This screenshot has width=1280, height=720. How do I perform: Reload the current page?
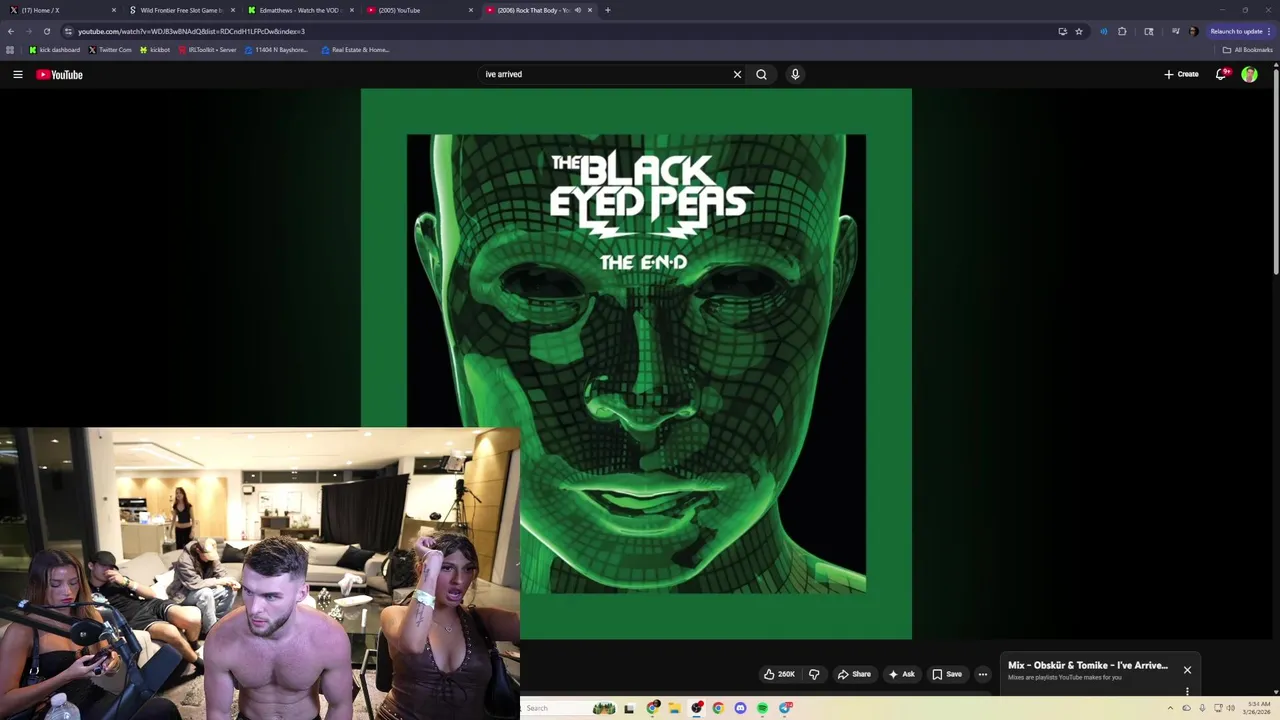point(46,31)
